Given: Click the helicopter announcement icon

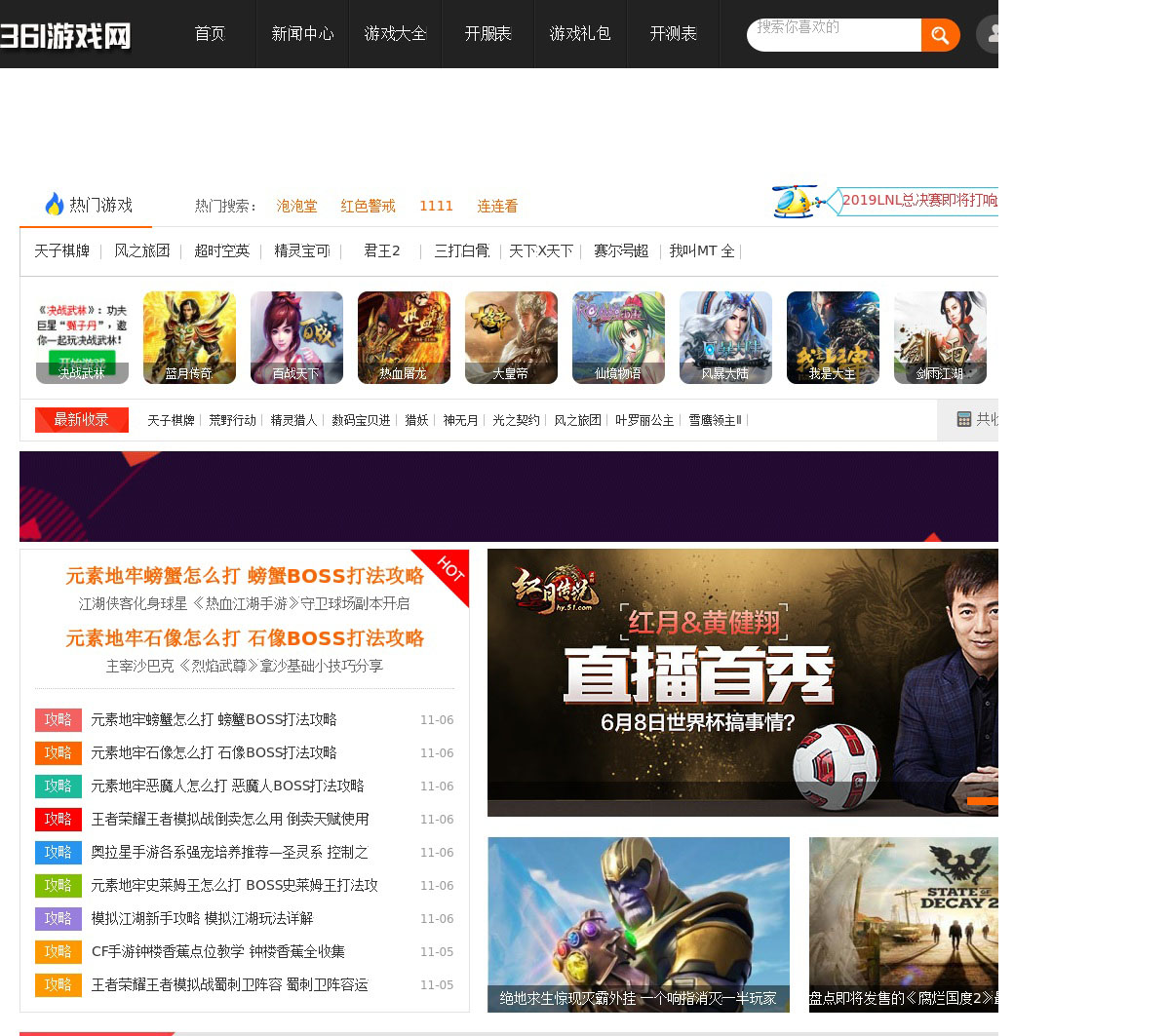Looking at the screenshot, I should pyautogui.click(x=799, y=201).
